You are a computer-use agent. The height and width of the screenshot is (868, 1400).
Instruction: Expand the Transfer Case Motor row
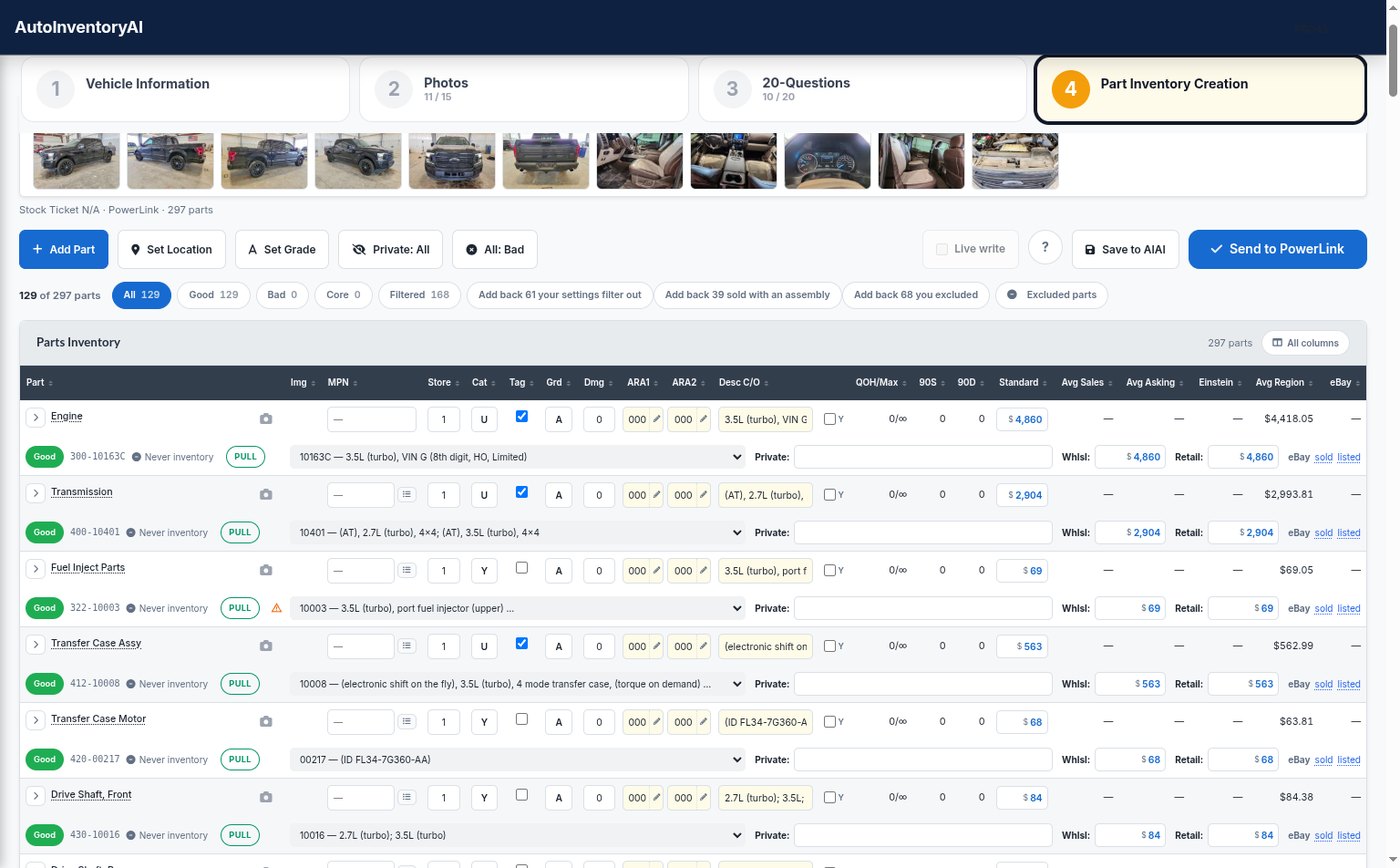click(35, 720)
